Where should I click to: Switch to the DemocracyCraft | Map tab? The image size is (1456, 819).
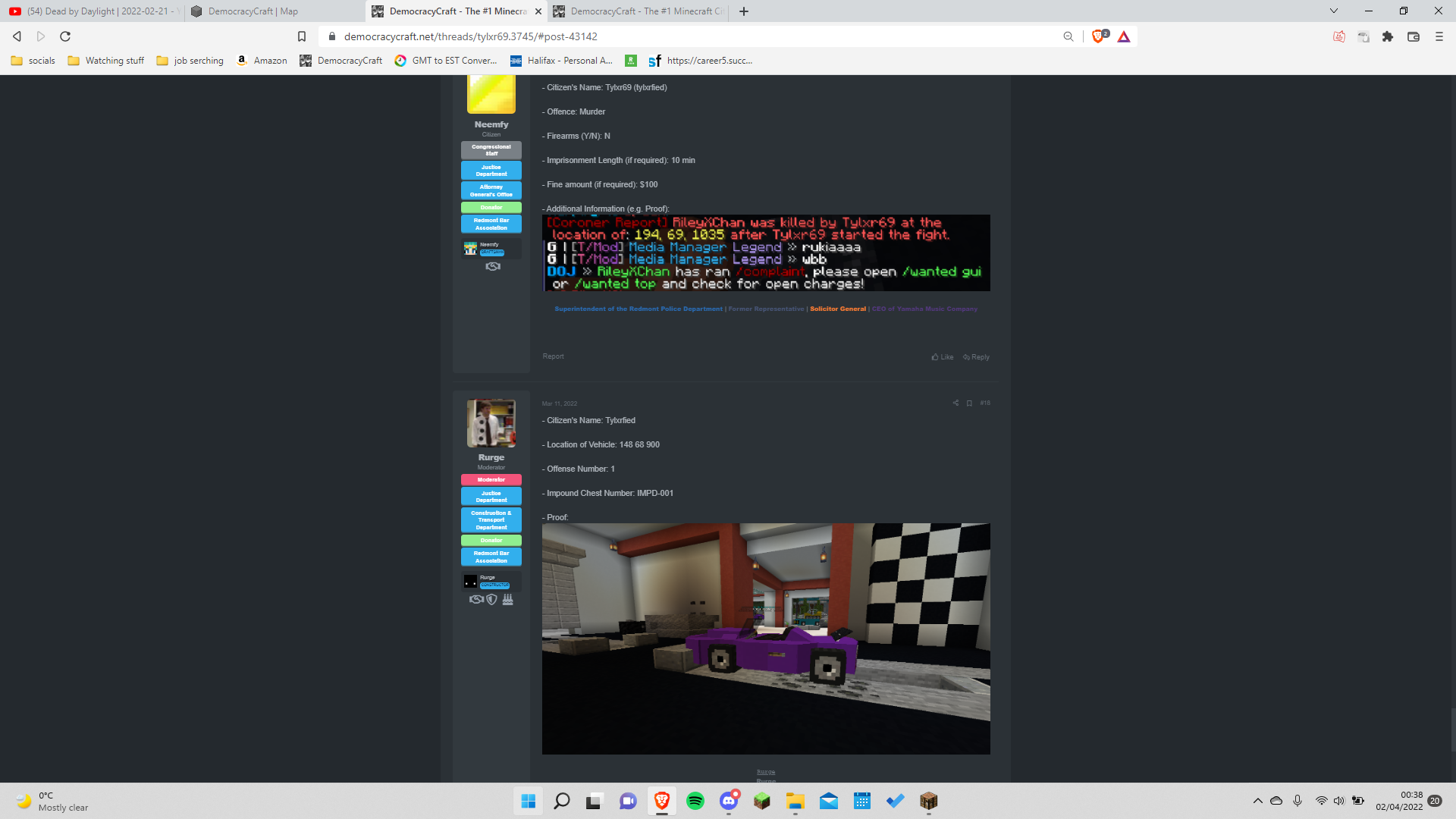(273, 11)
